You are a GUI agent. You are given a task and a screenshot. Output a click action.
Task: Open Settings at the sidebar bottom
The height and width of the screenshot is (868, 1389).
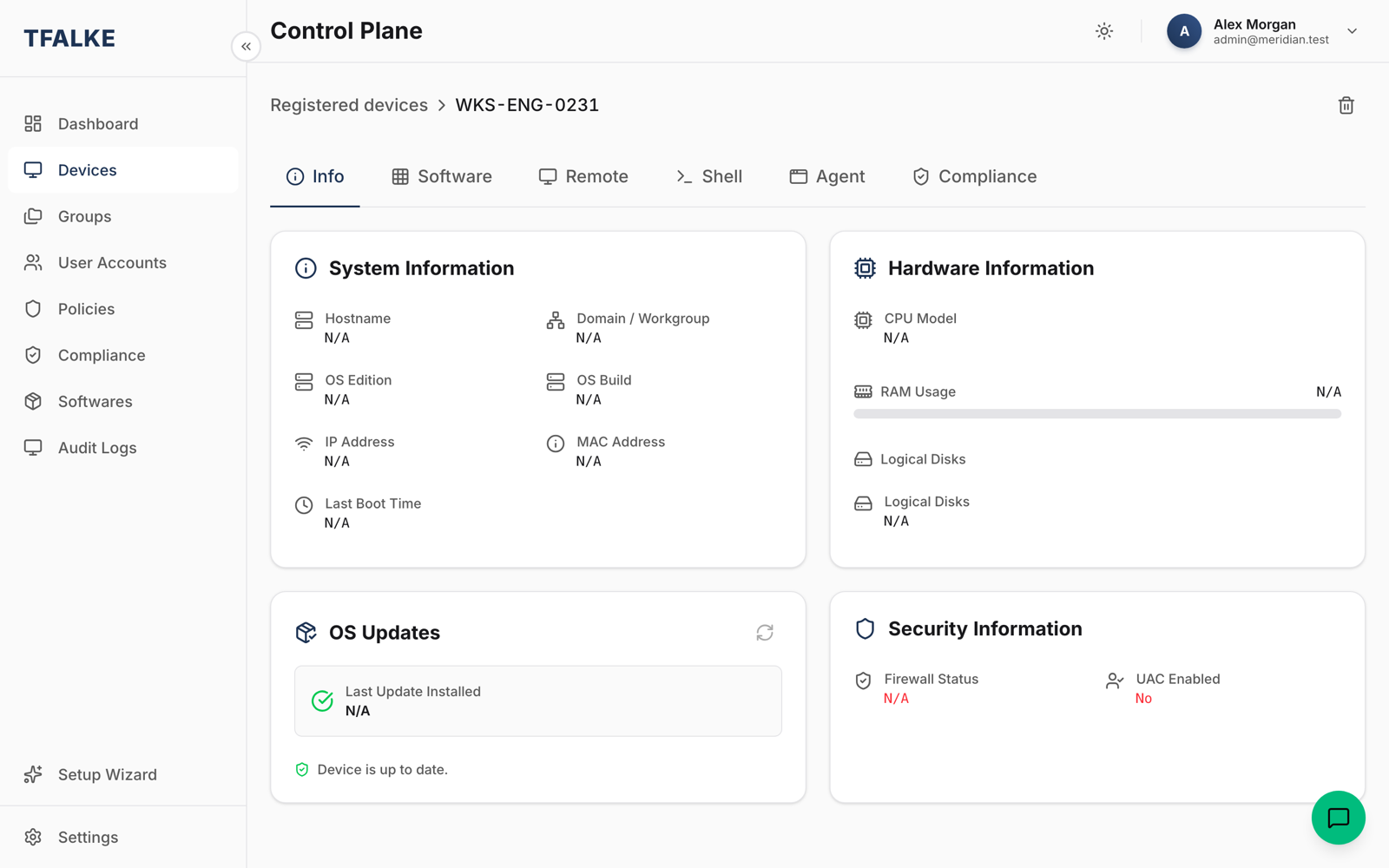[x=123, y=837]
